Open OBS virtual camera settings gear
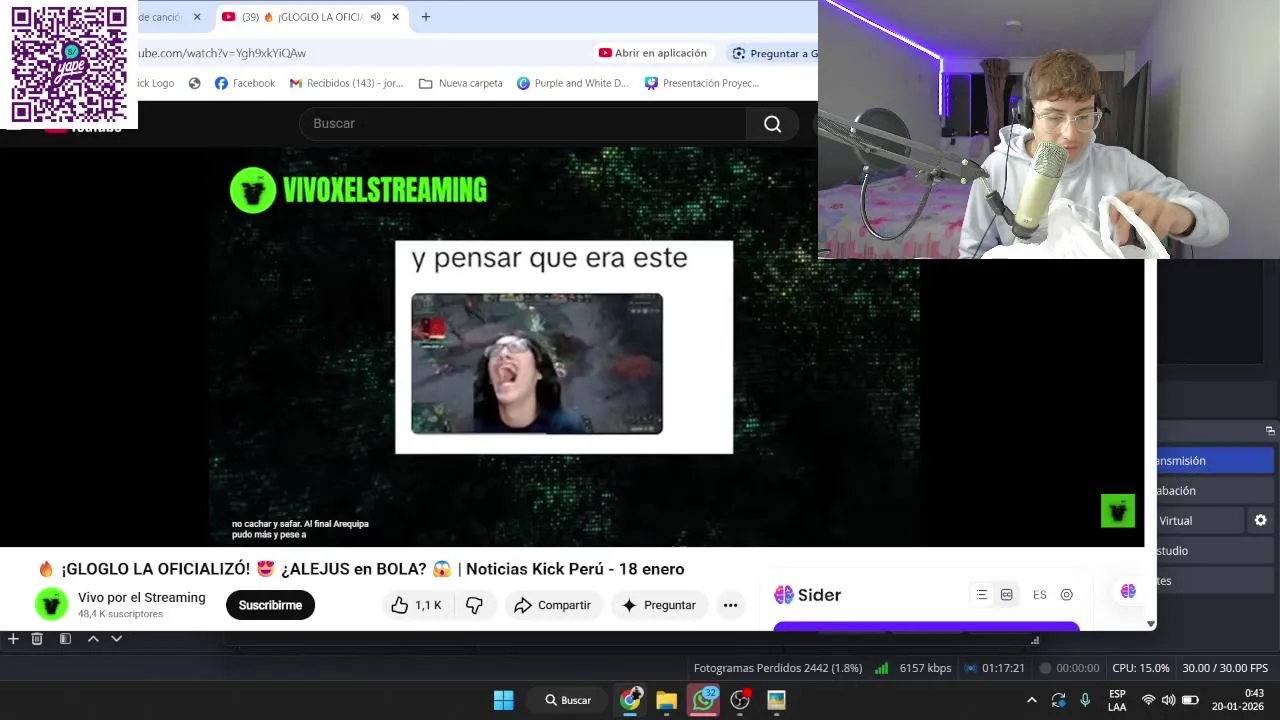The width and height of the screenshot is (1280, 720). point(1260,521)
